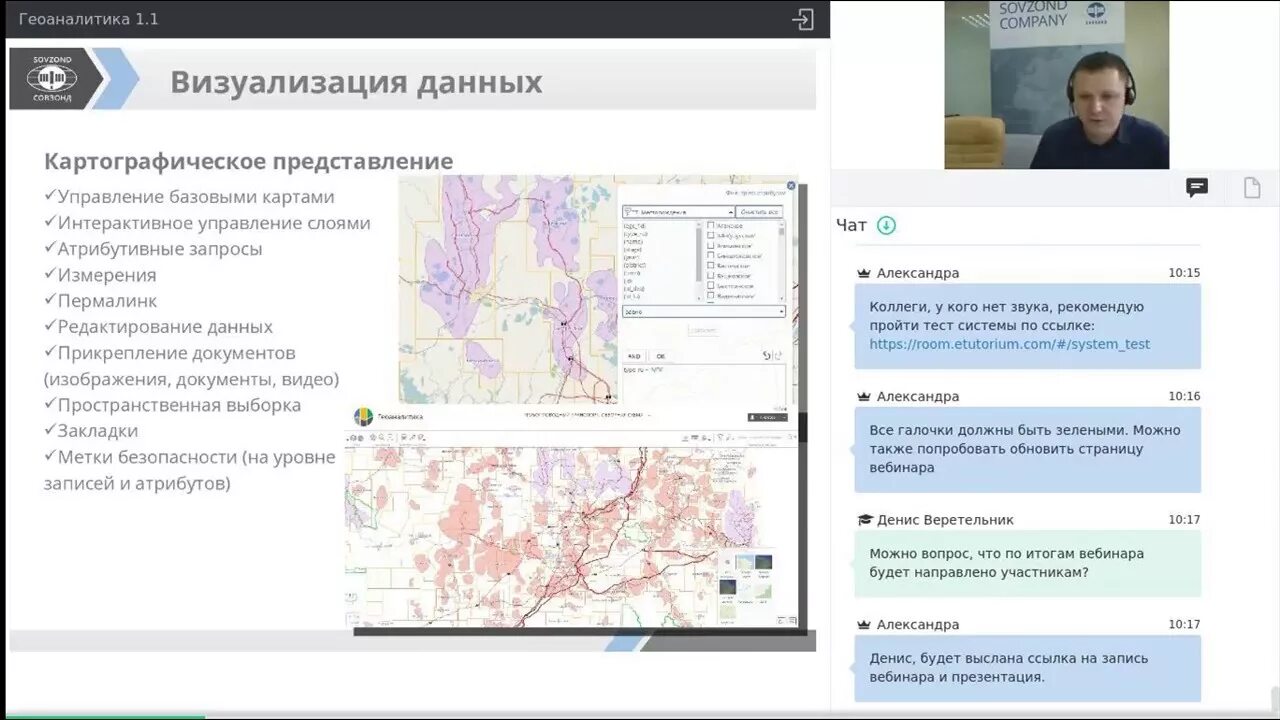Click the message about зелеными галочки
The image size is (1280, 720).
point(1027,449)
